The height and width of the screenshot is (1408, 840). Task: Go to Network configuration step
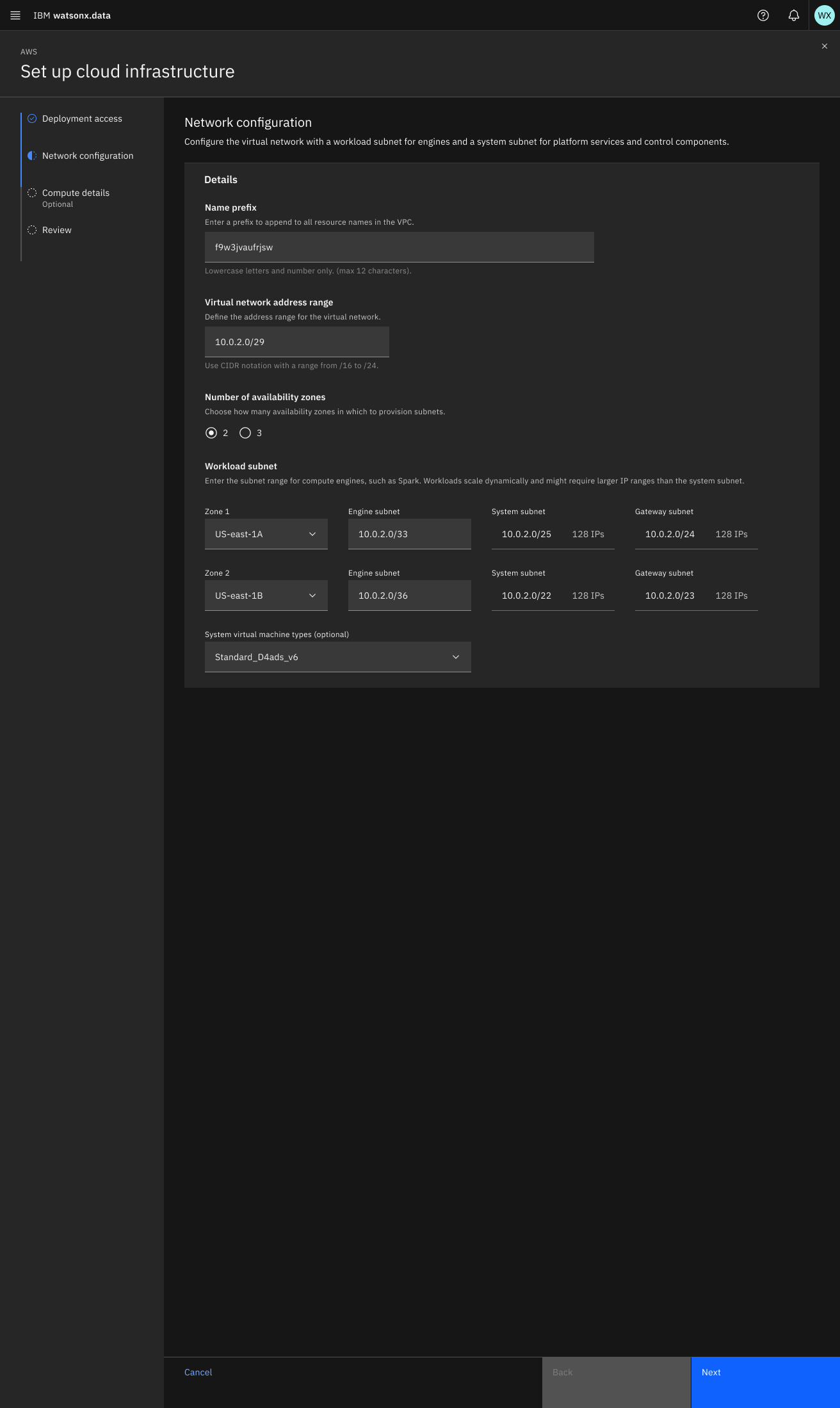pos(88,156)
